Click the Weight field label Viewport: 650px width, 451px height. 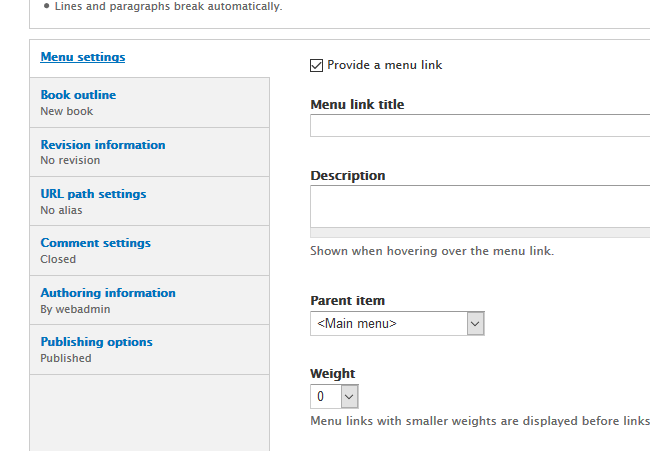pos(332,374)
